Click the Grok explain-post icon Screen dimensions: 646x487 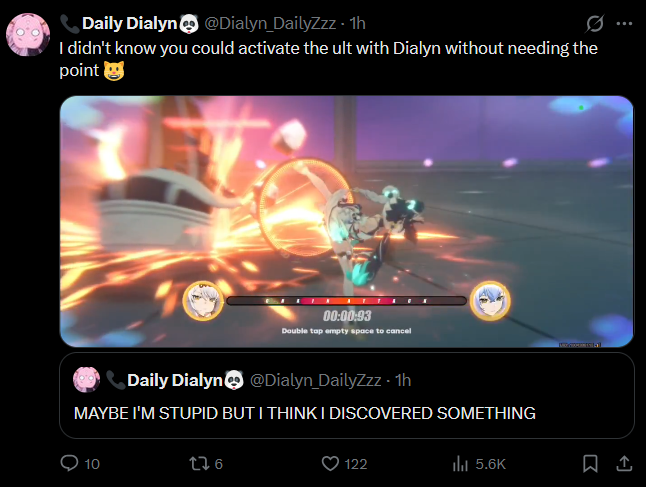pos(595,23)
